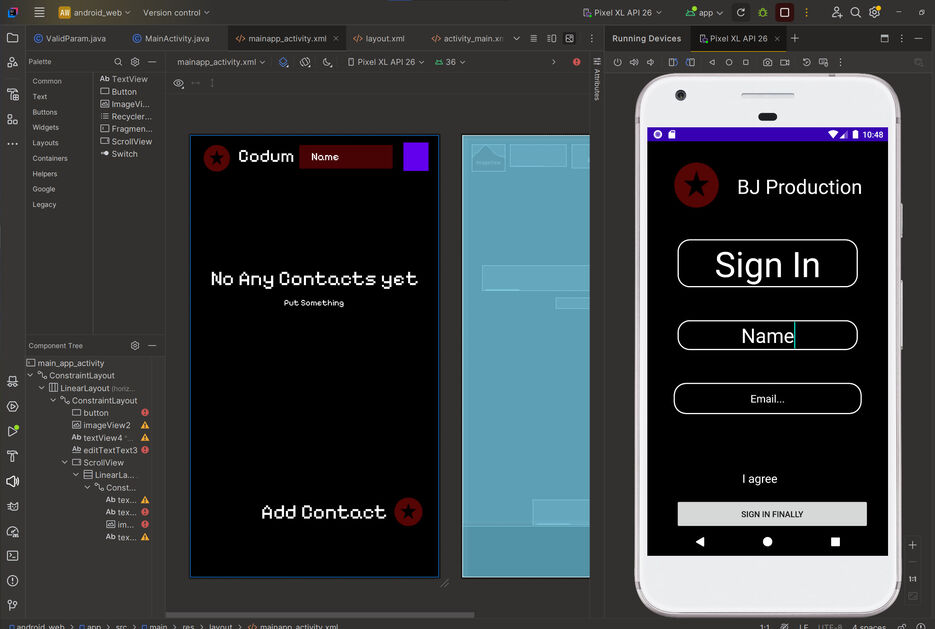Open Pixel XL API 26 device selector in title bar

[622, 13]
